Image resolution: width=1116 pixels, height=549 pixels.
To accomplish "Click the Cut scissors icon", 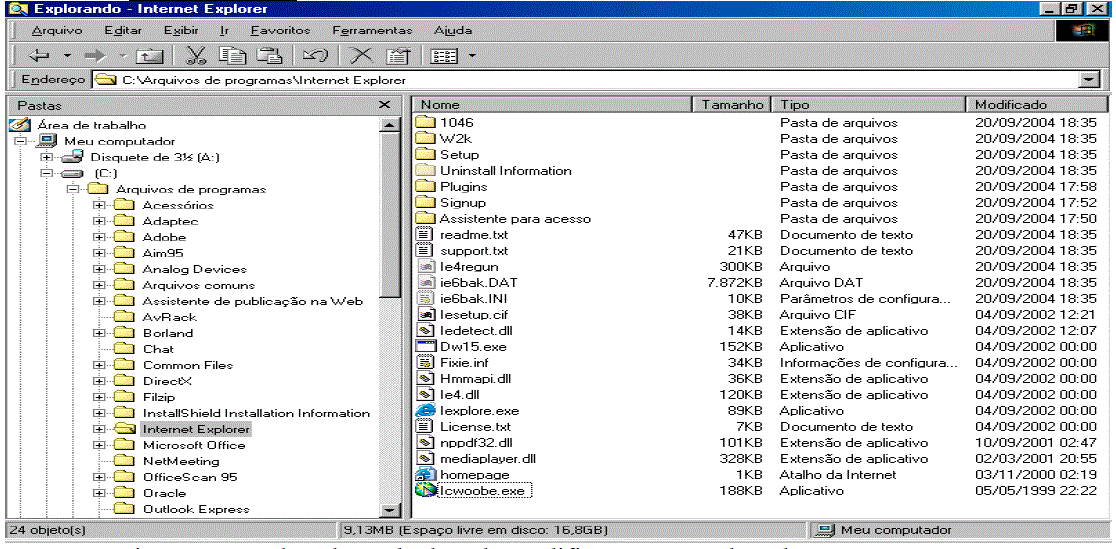I will [x=196, y=55].
